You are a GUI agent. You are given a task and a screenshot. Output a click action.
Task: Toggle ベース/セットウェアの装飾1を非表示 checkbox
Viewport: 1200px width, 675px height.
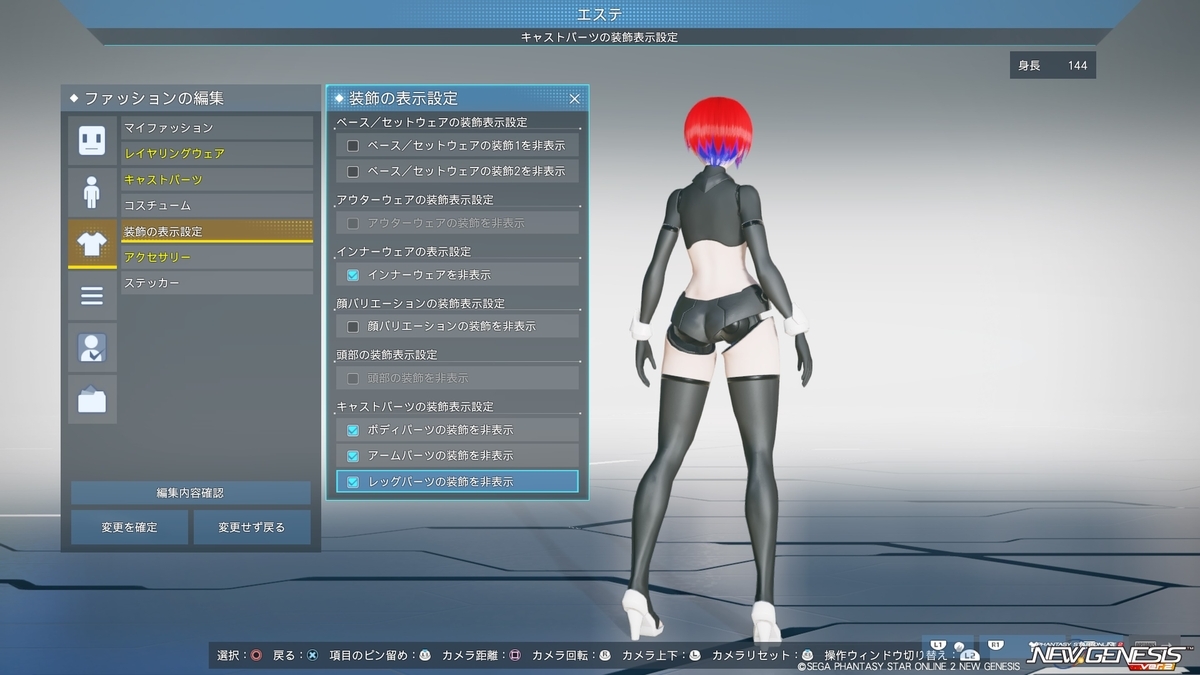[353, 145]
